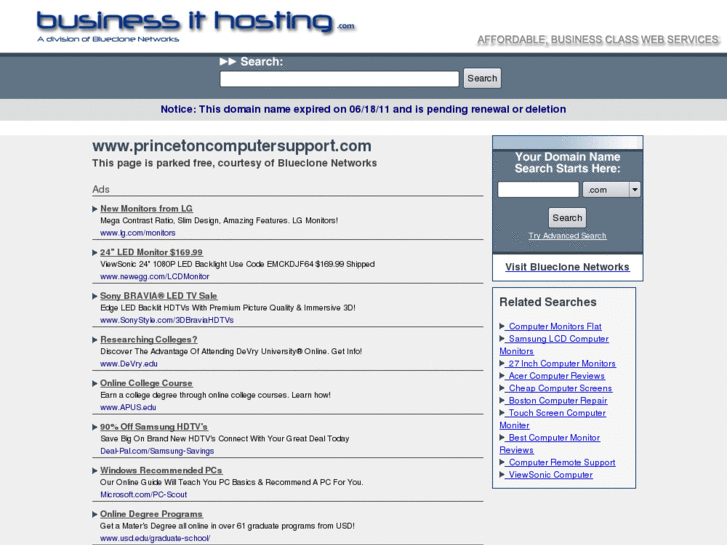This screenshot has width=727, height=545.
Task: Open the Online Degree Programs ad
Action: click(x=151, y=514)
